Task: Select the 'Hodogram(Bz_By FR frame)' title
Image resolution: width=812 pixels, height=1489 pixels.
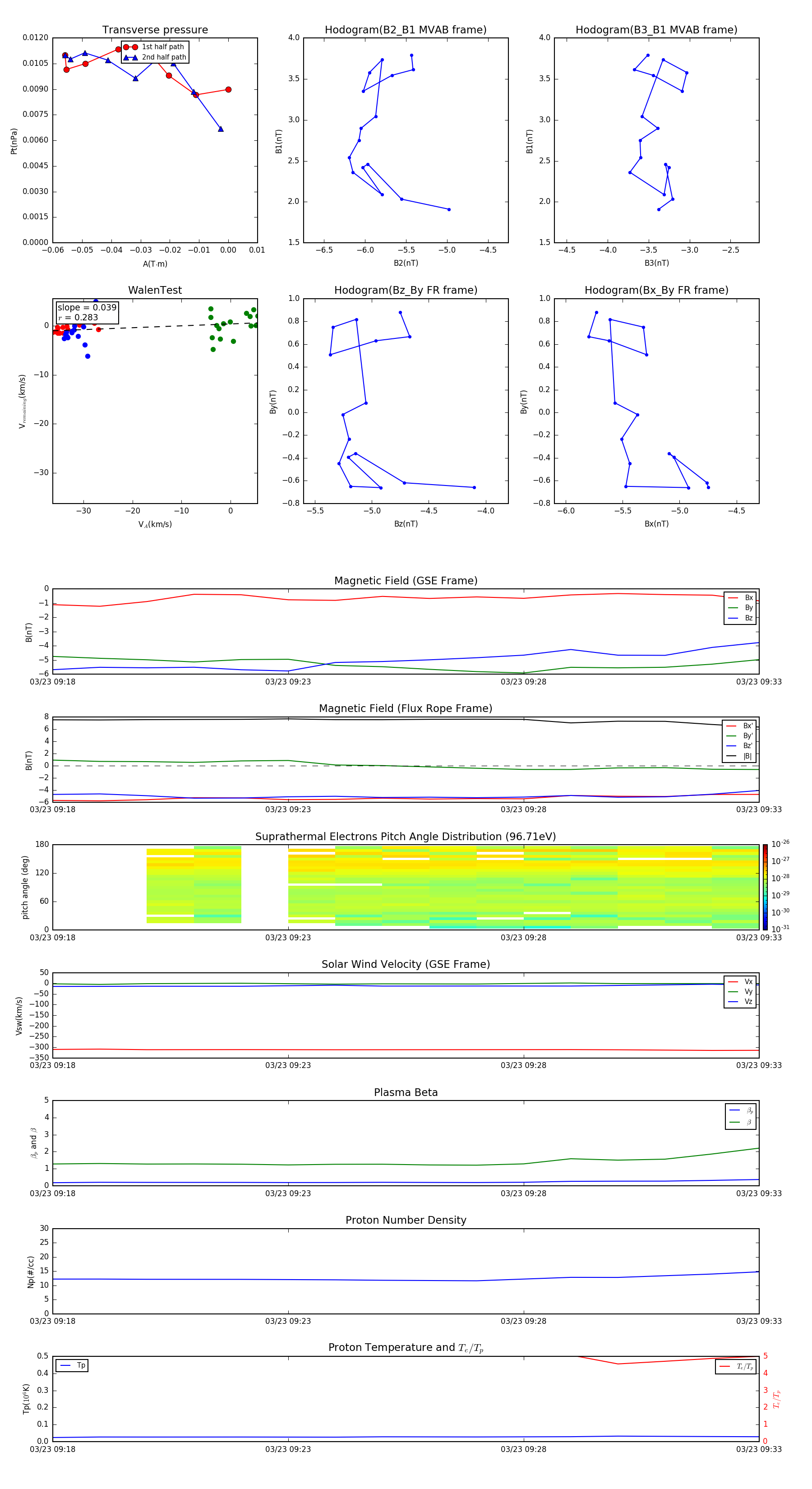Action: (x=406, y=290)
